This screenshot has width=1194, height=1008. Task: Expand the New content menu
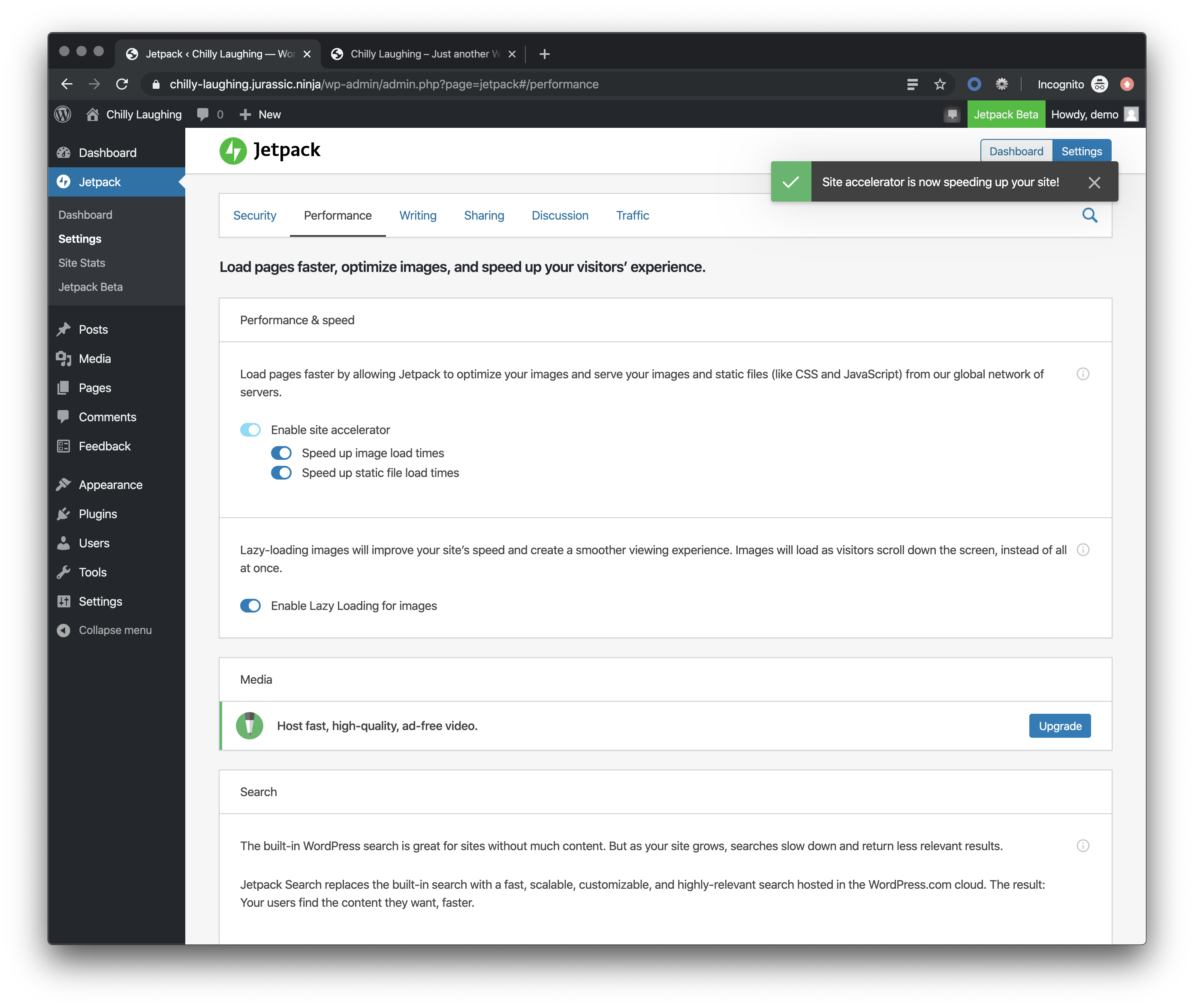260,114
